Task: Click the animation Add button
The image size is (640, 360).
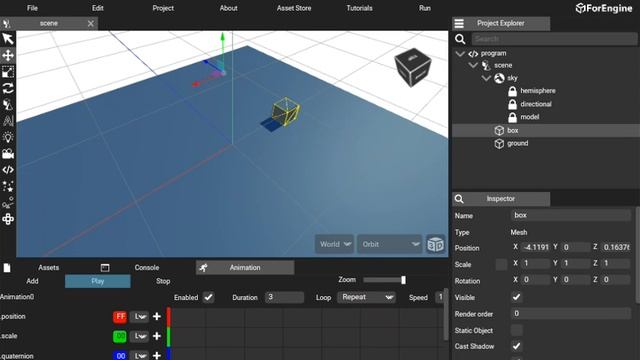Action: click(32, 281)
